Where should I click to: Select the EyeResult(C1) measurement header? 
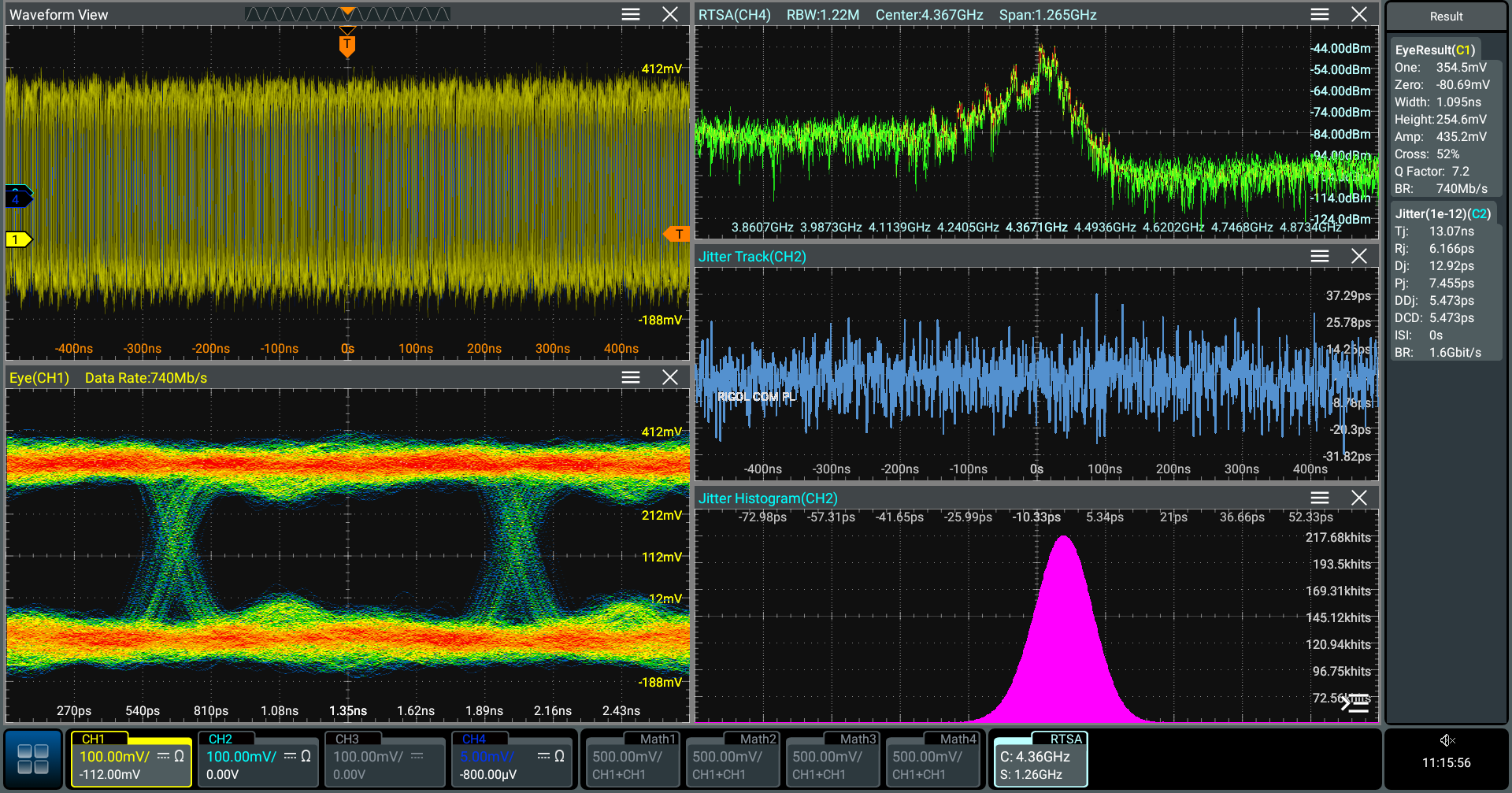(1435, 50)
